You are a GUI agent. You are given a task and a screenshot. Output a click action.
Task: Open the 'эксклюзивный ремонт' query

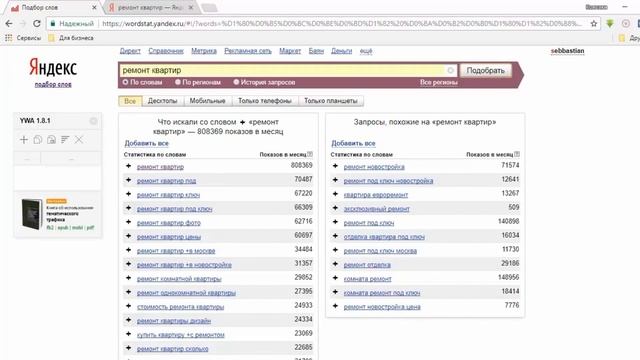[376, 209]
